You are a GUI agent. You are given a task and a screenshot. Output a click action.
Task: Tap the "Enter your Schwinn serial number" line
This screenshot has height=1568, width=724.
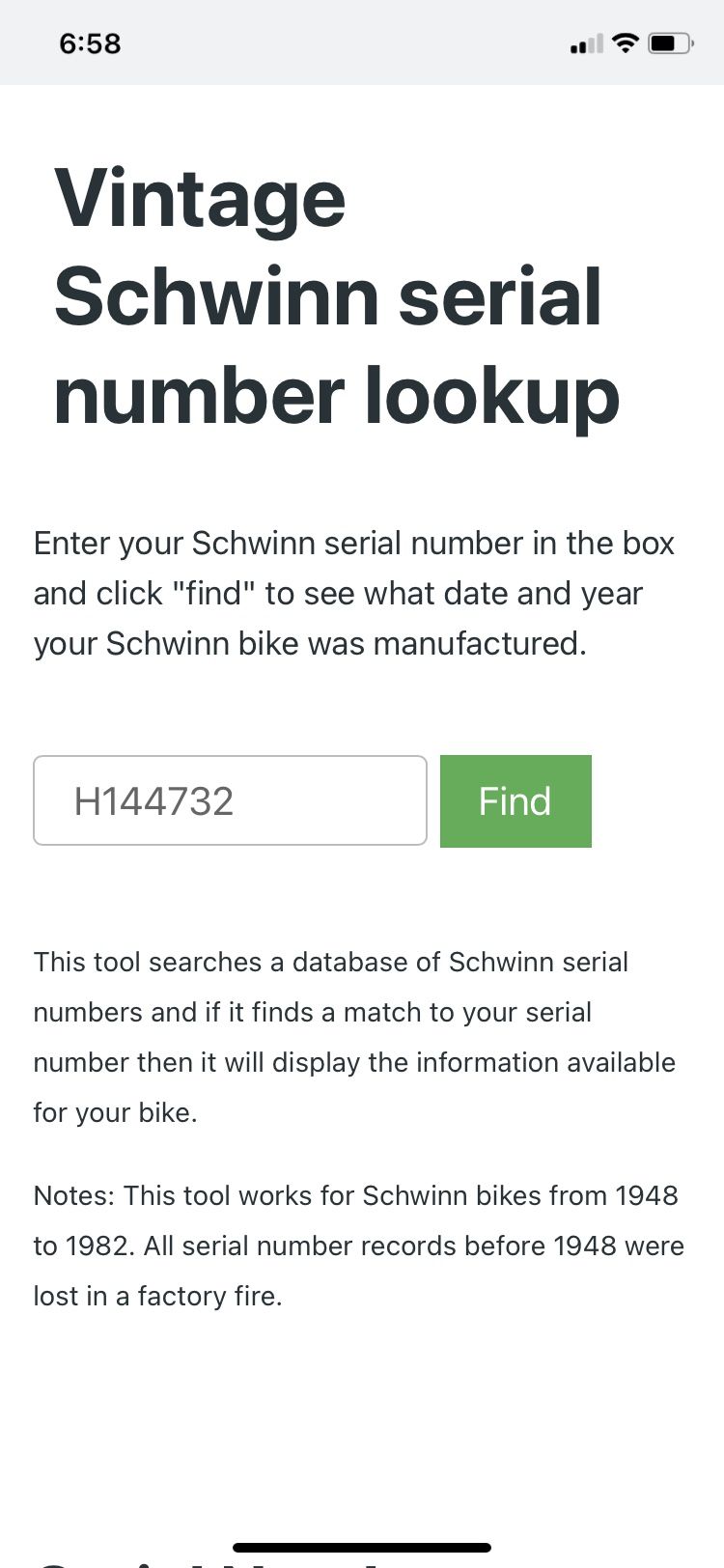coord(353,544)
